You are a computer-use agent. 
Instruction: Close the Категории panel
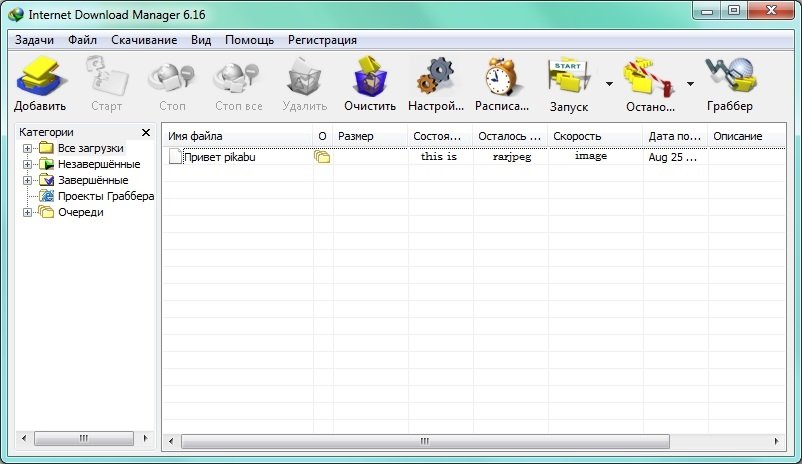coord(146,132)
